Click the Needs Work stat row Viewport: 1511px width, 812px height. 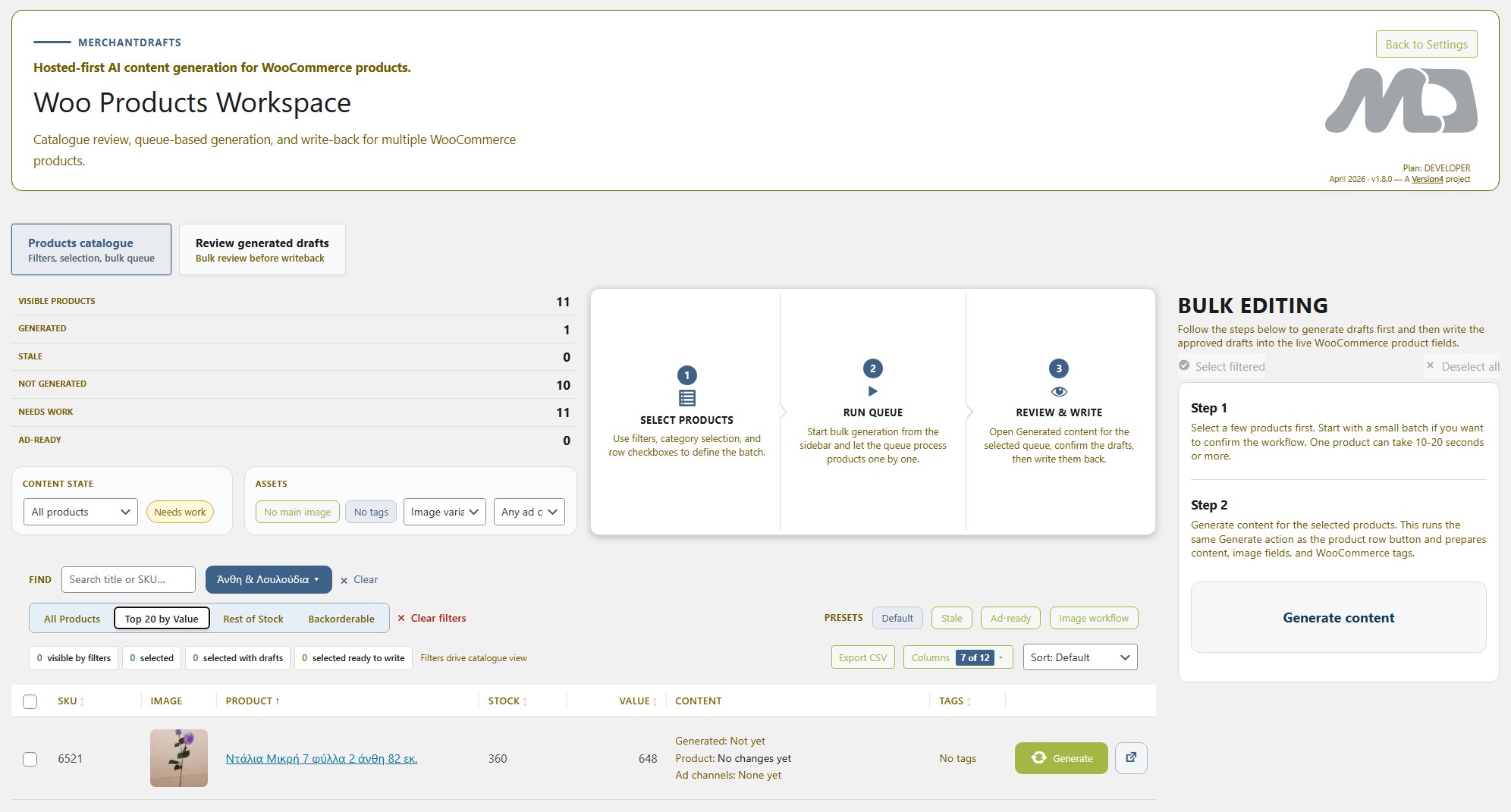tap(294, 412)
